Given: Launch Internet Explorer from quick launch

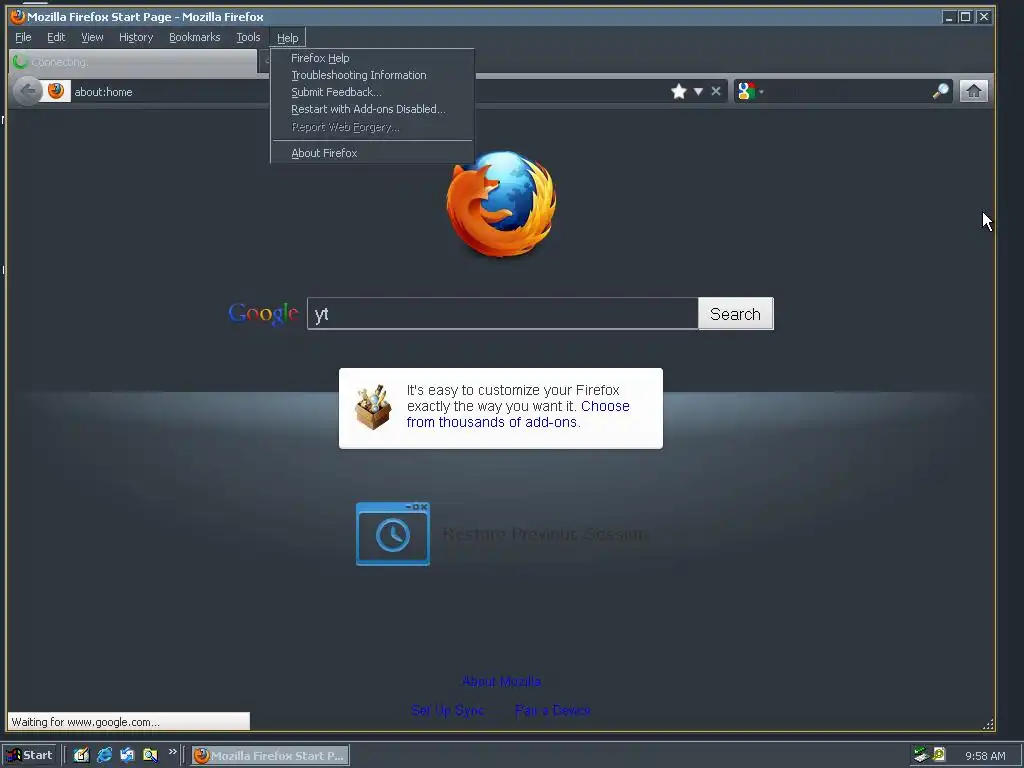Looking at the screenshot, I should 104,756.
